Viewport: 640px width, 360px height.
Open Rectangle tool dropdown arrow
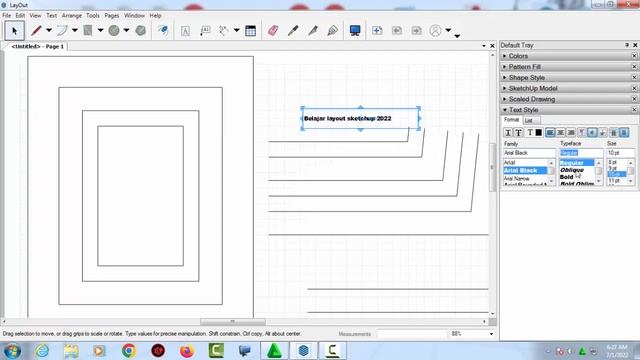[x=100, y=31]
